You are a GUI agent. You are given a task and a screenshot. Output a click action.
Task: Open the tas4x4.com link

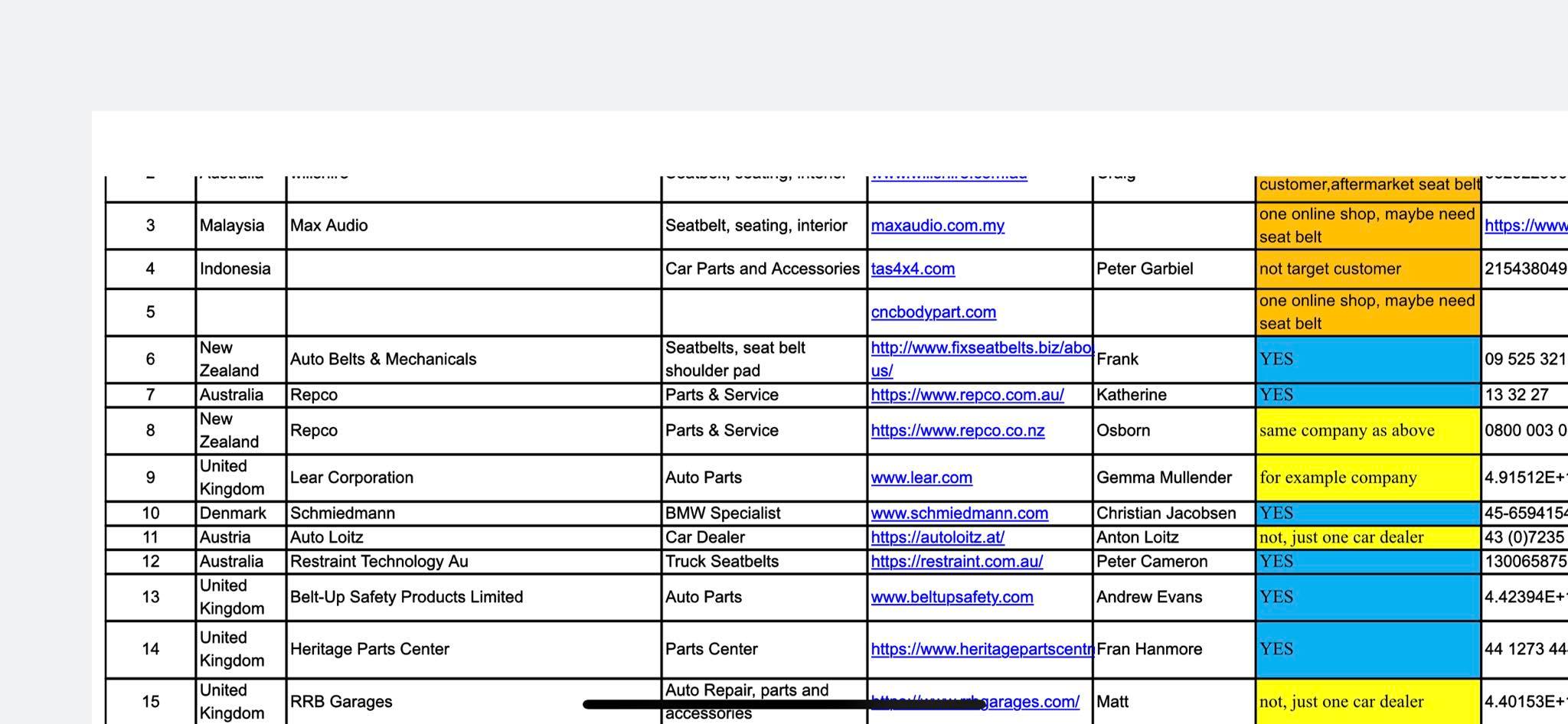(913, 269)
